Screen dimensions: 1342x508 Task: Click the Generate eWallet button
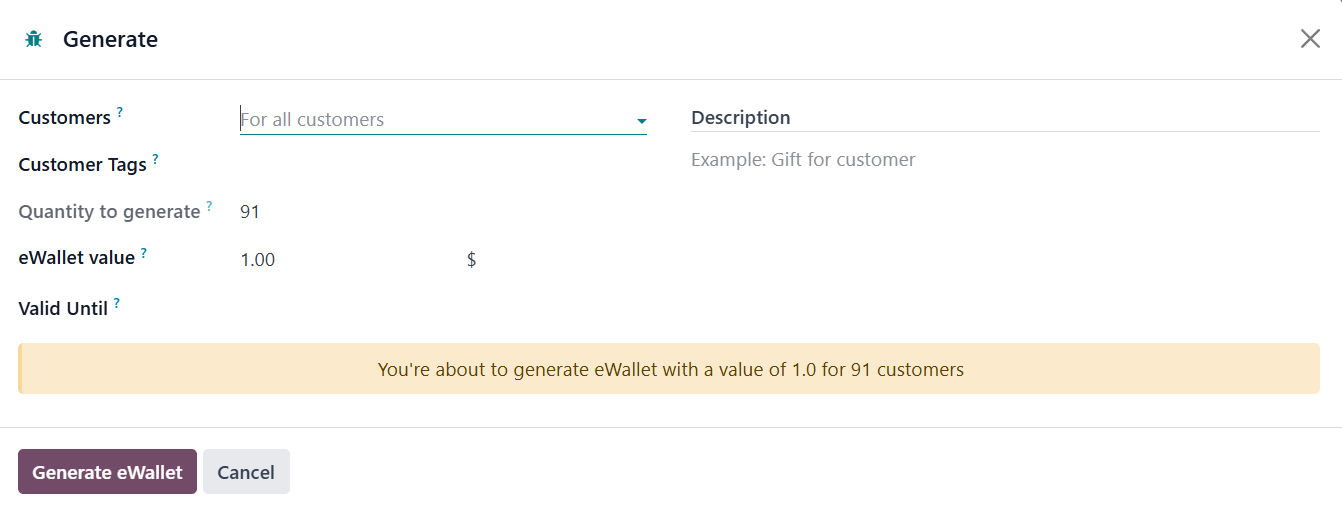(x=107, y=472)
